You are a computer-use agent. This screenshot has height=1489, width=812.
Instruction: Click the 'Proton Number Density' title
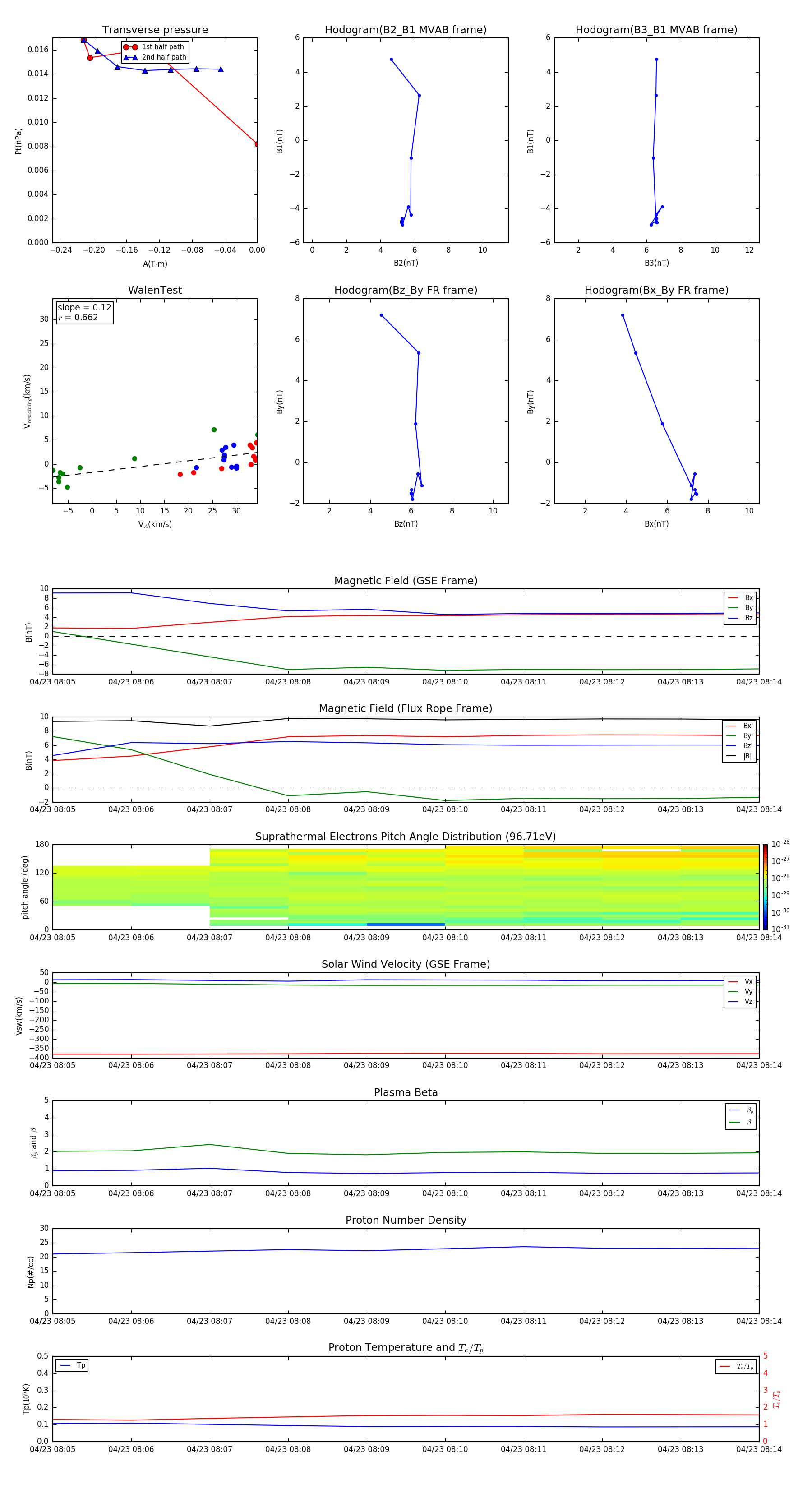406,1220
